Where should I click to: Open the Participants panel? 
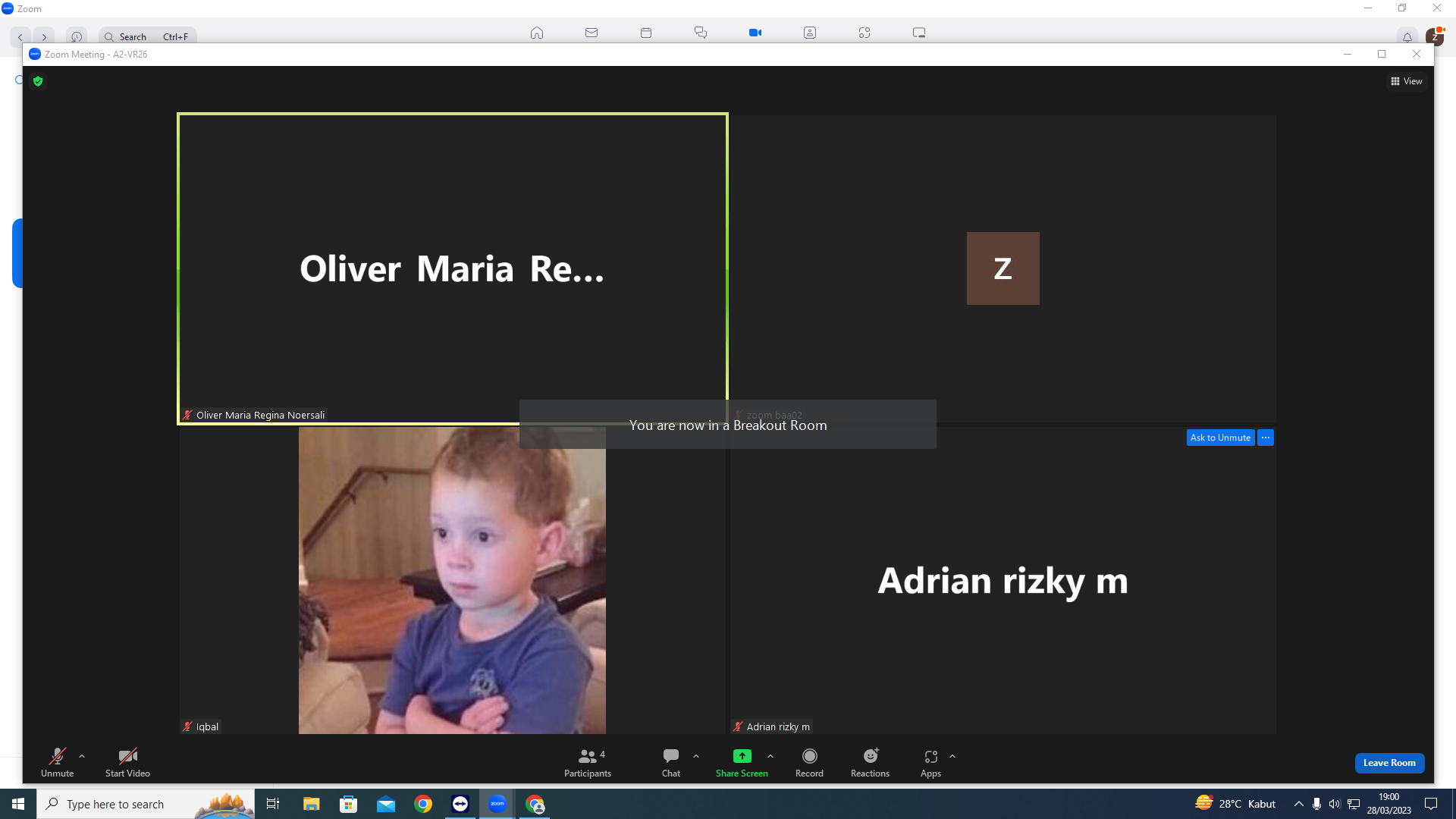coord(588,762)
